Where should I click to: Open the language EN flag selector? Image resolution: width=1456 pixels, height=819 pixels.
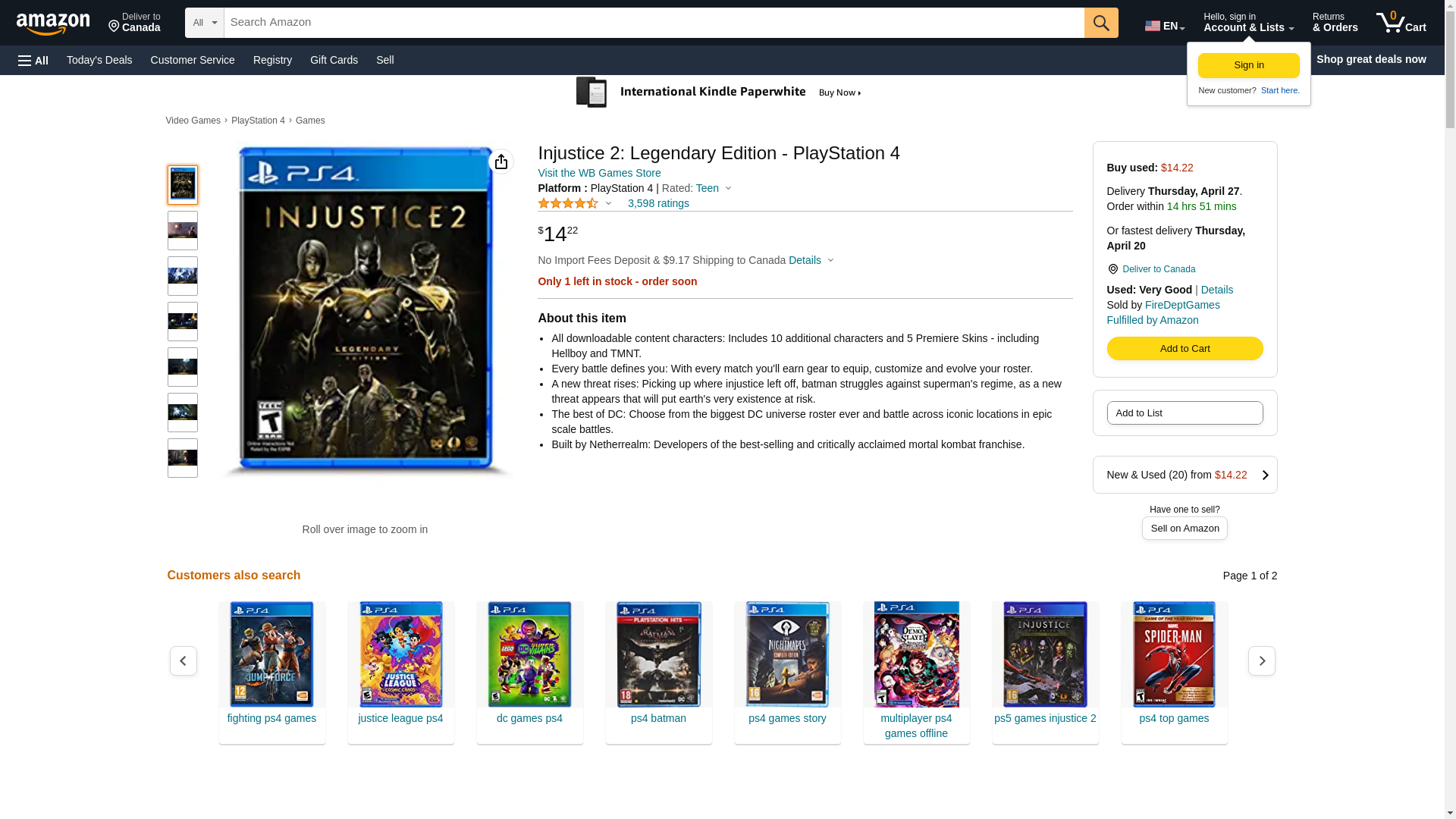pyautogui.click(x=1164, y=26)
